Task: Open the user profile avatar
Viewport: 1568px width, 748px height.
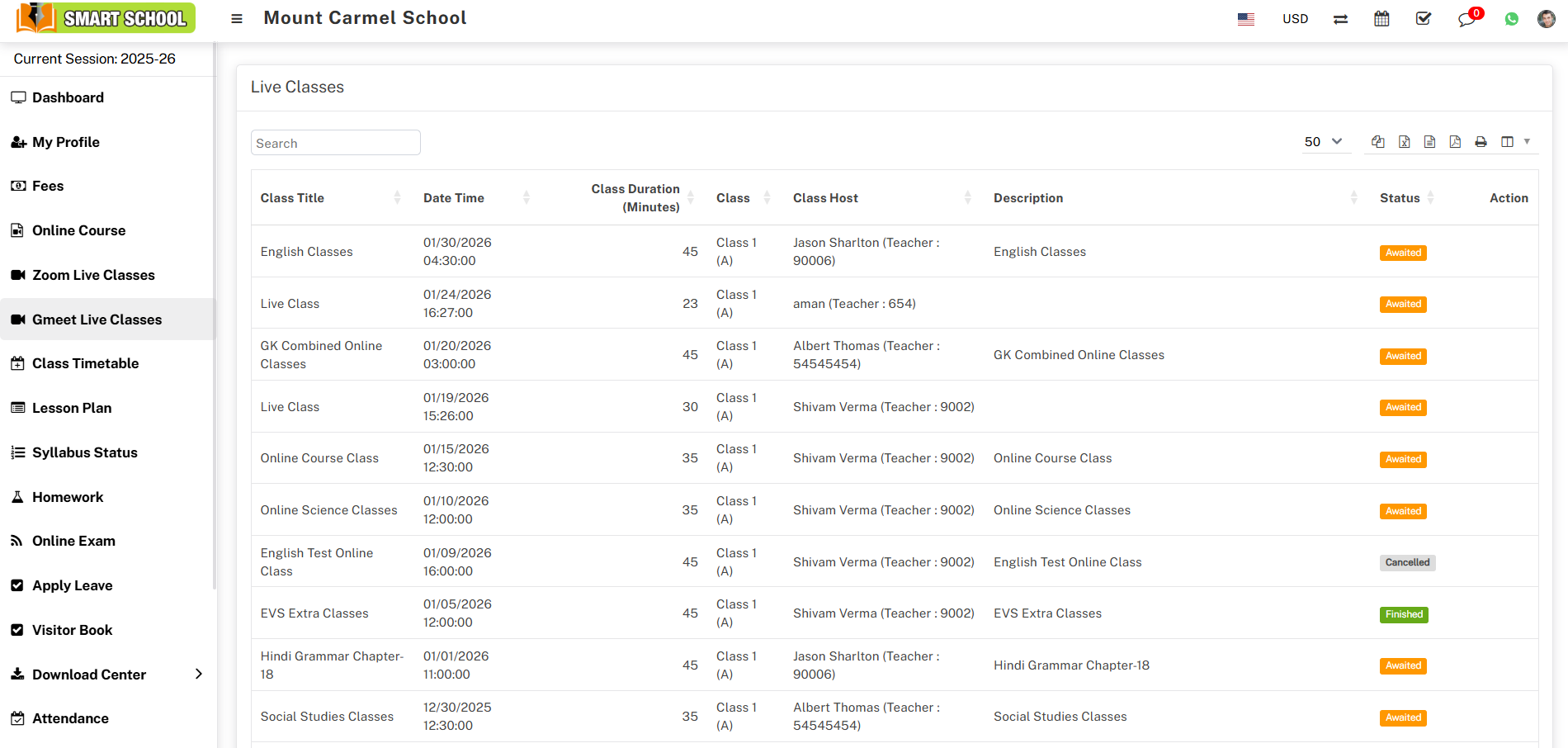Action: 1546,19
